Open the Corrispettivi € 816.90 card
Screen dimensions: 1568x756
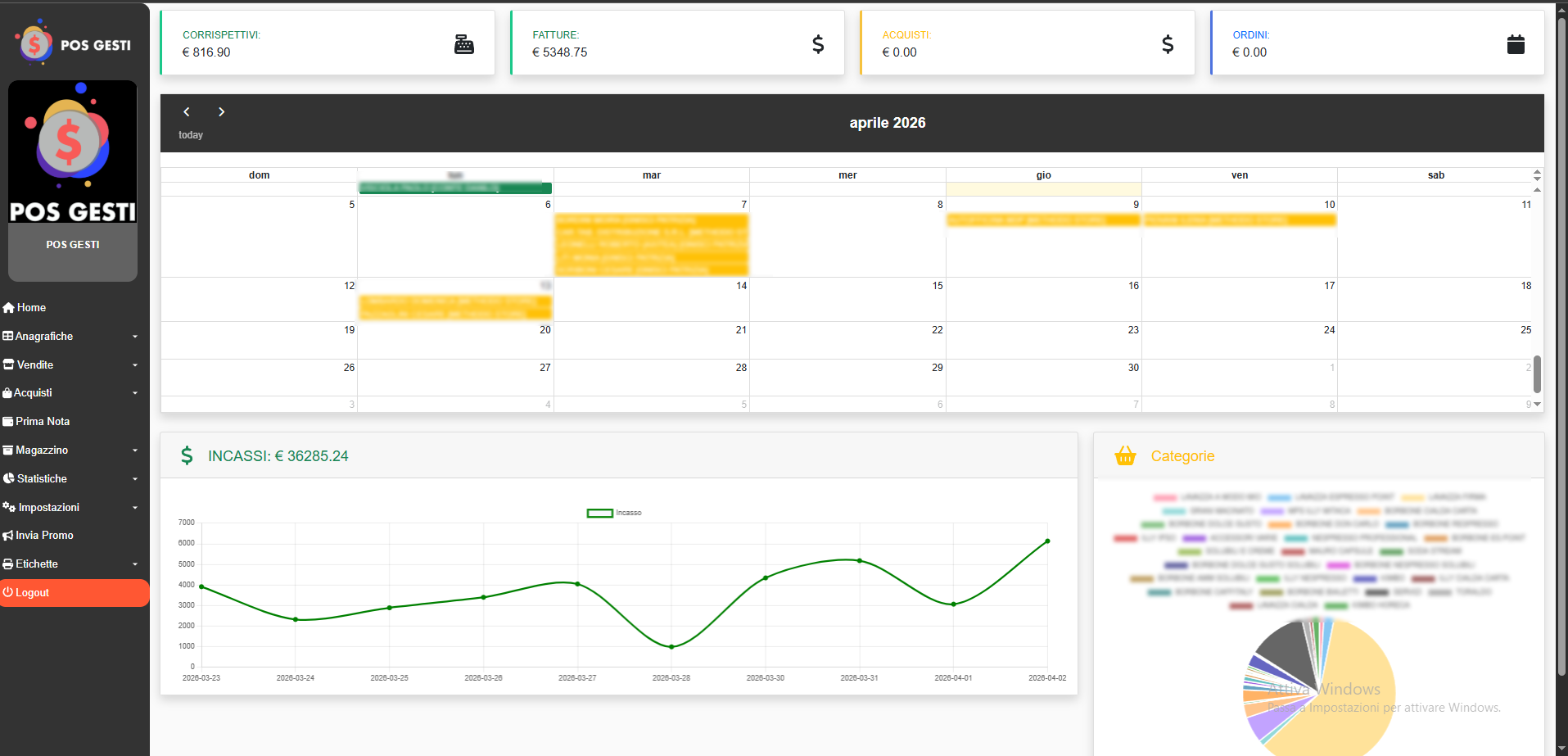point(328,43)
